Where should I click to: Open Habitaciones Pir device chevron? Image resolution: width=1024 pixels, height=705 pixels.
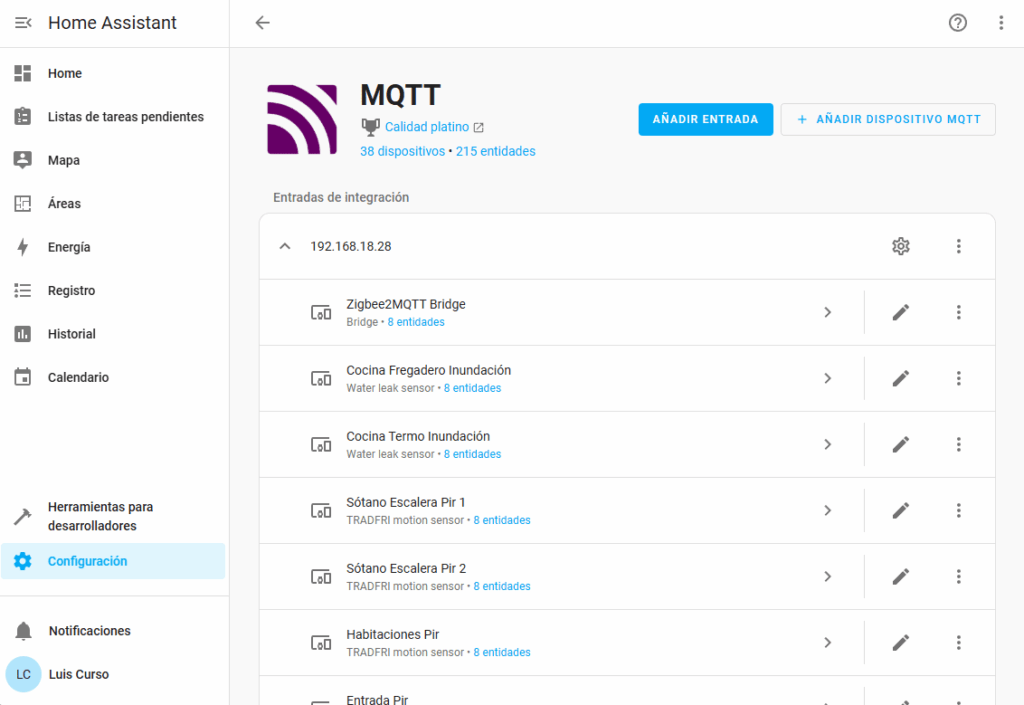(x=827, y=643)
